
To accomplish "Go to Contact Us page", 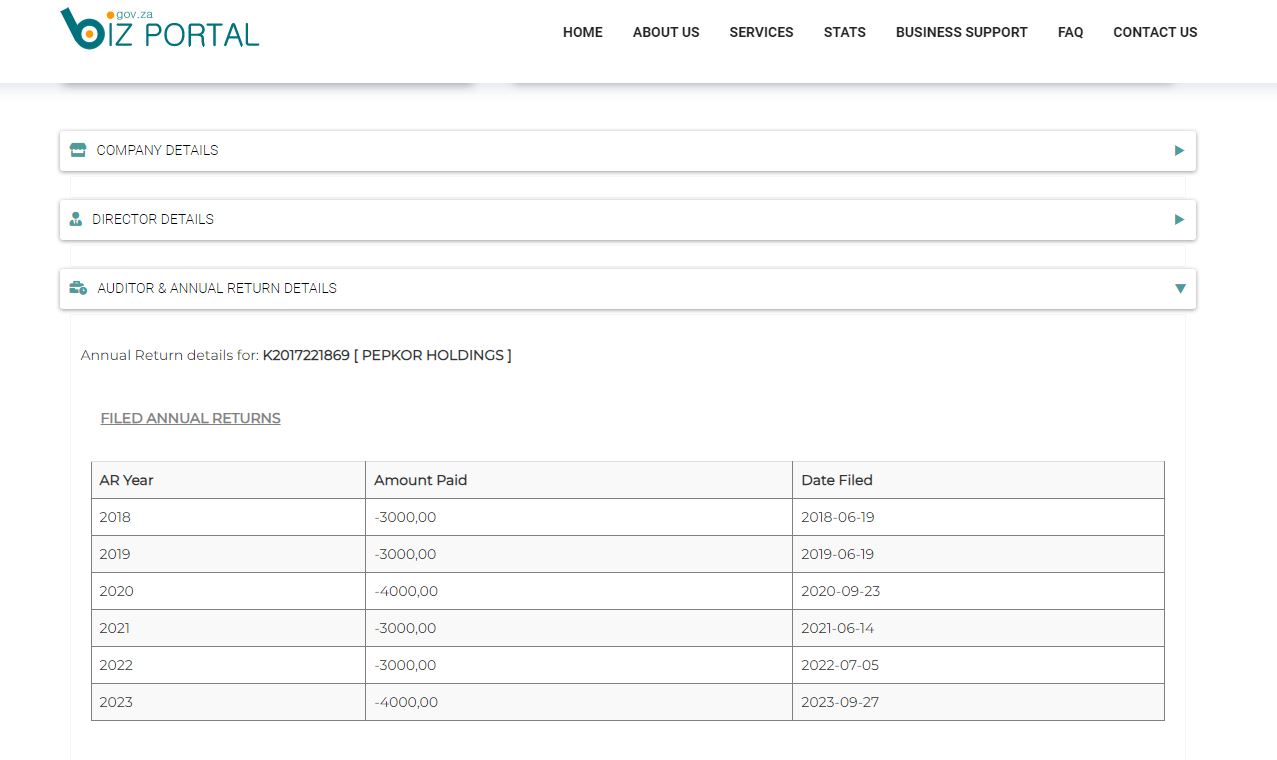I will (1155, 32).
